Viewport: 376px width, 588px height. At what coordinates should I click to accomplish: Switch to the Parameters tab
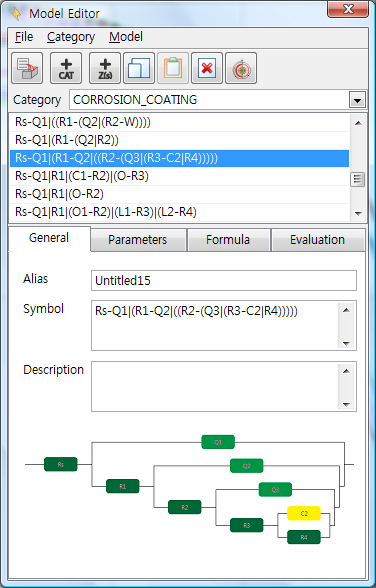[x=138, y=240]
